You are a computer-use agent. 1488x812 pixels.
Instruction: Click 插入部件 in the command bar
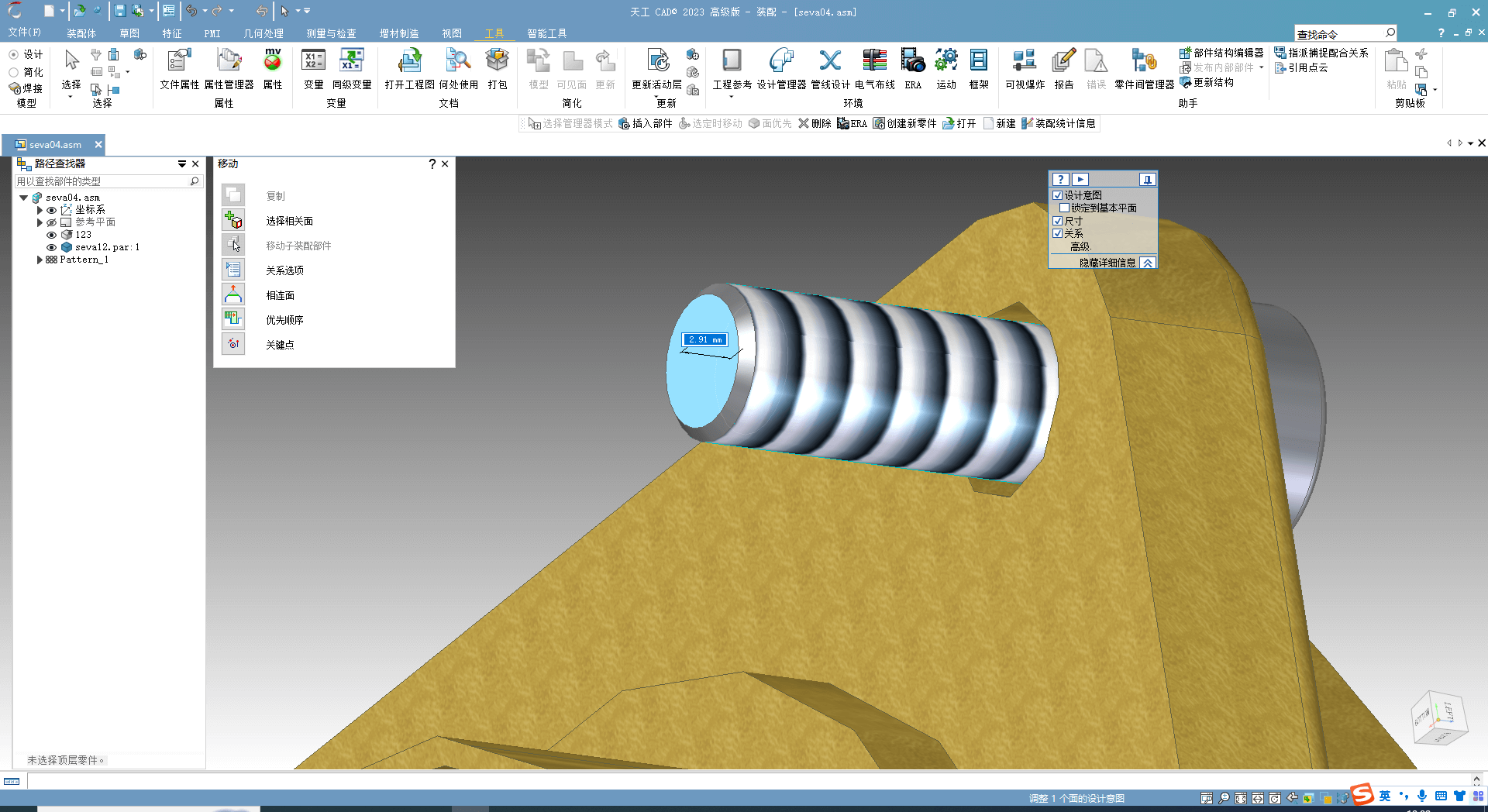(x=646, y=123)
